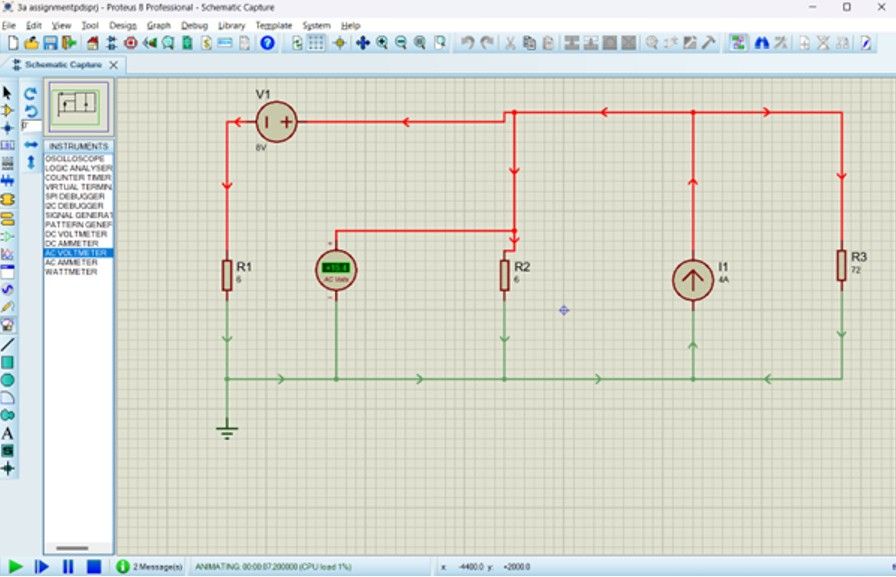Flip horizontally with the X-mirror arrow
This screenshot has height=577, width=896.
31,145
